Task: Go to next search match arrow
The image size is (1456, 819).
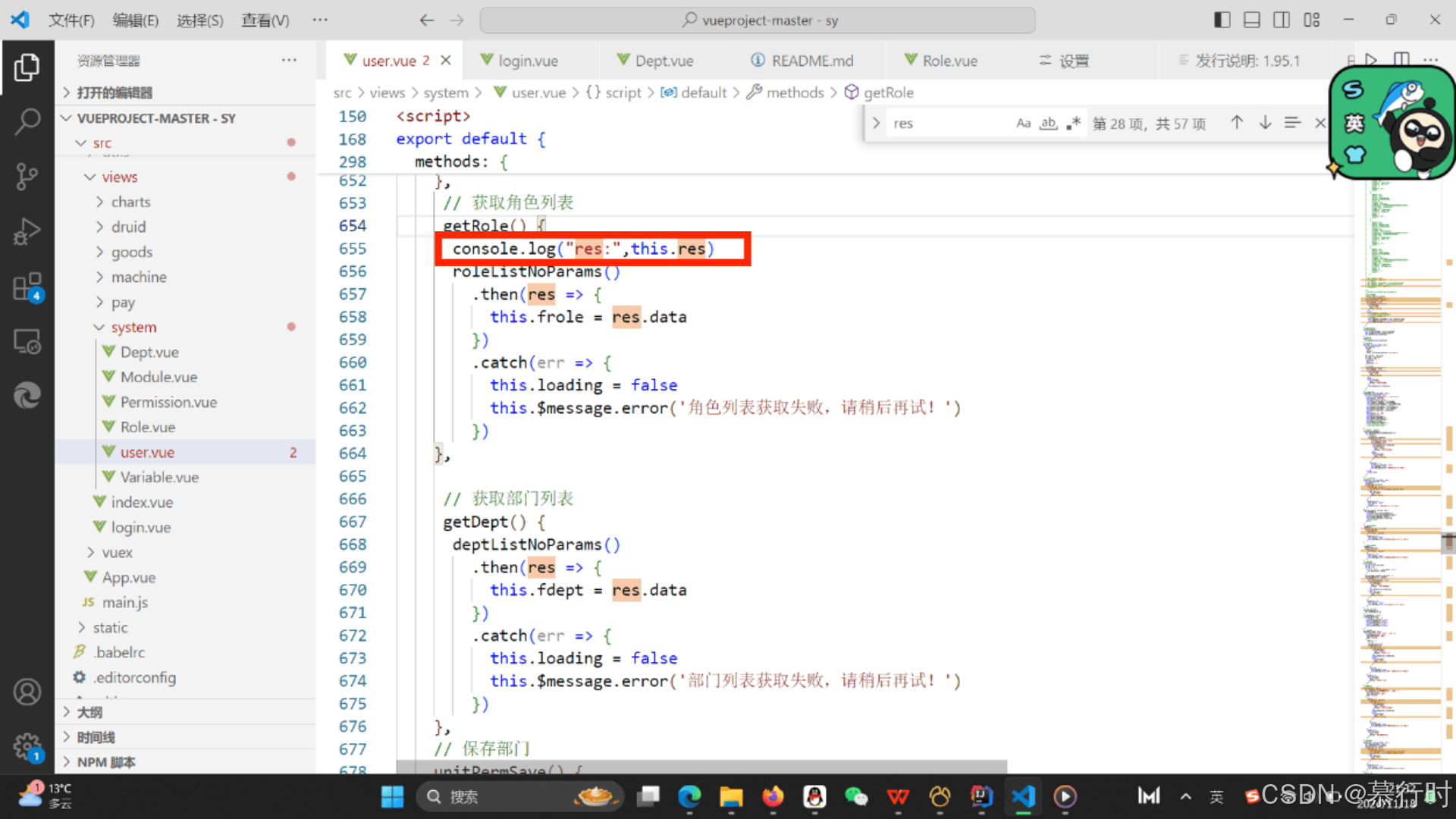Action: tap(1265, 123)
